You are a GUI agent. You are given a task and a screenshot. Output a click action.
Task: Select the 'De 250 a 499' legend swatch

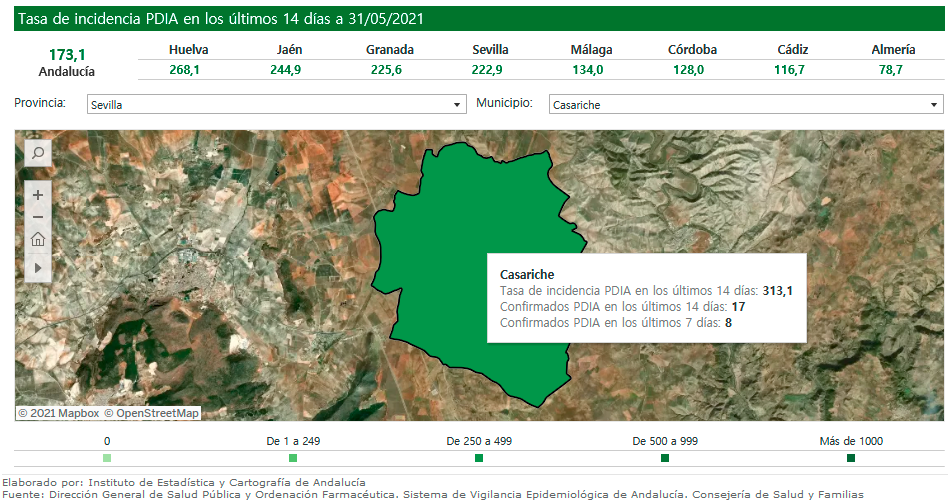479,458
